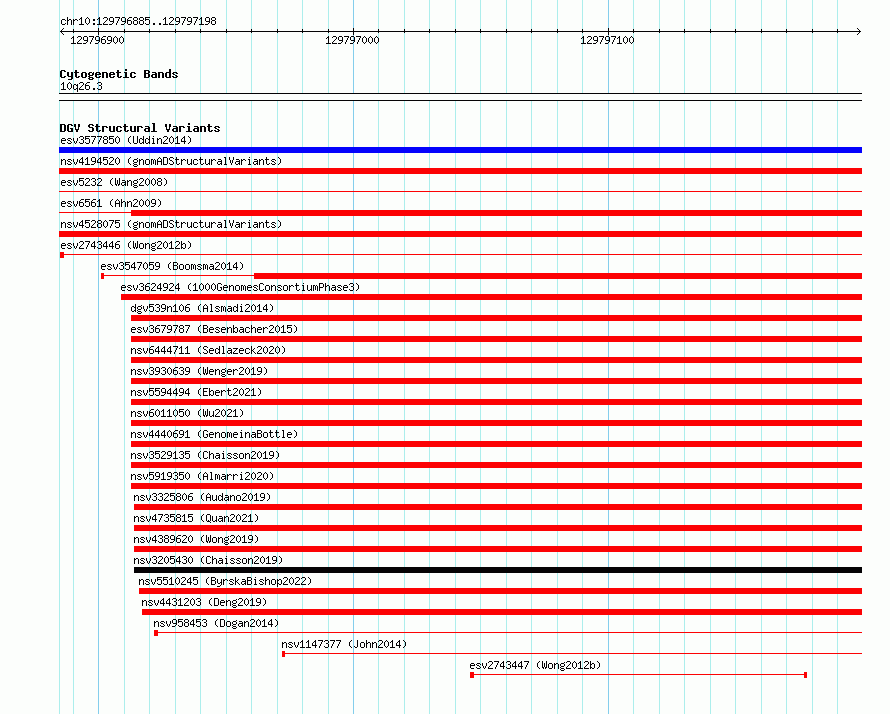The image size is (890, 714).
Task: Select nsv4389620 (Wong2019) label
Action: tap(196, 539)
